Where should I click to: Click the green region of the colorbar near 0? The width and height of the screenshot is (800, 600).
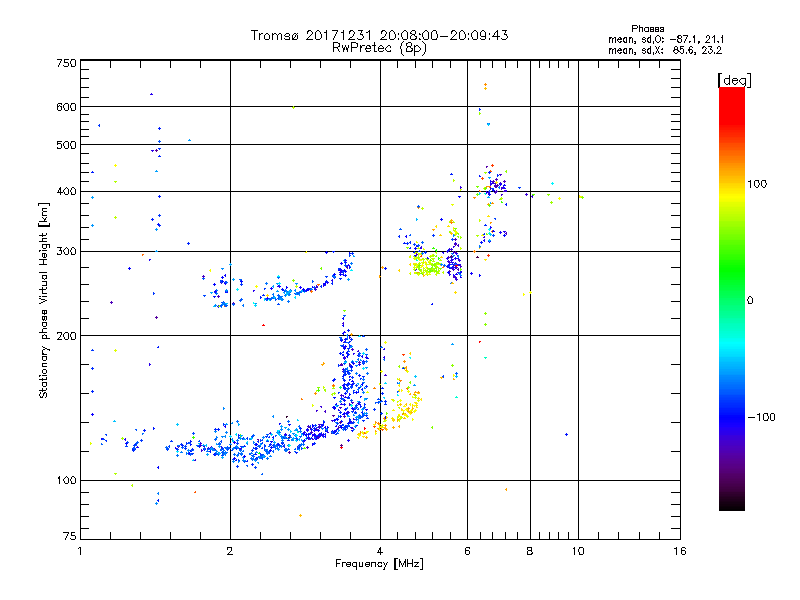tap(732, 286)
